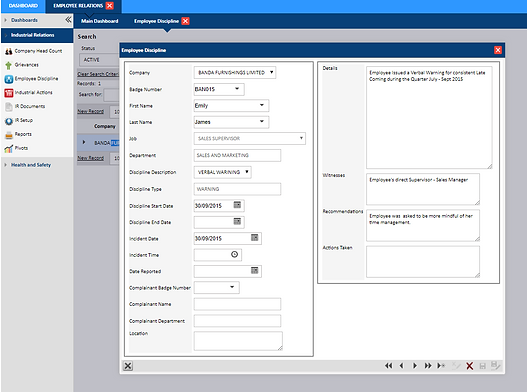Collapse the Industrial Relations section

pos(6,35)
